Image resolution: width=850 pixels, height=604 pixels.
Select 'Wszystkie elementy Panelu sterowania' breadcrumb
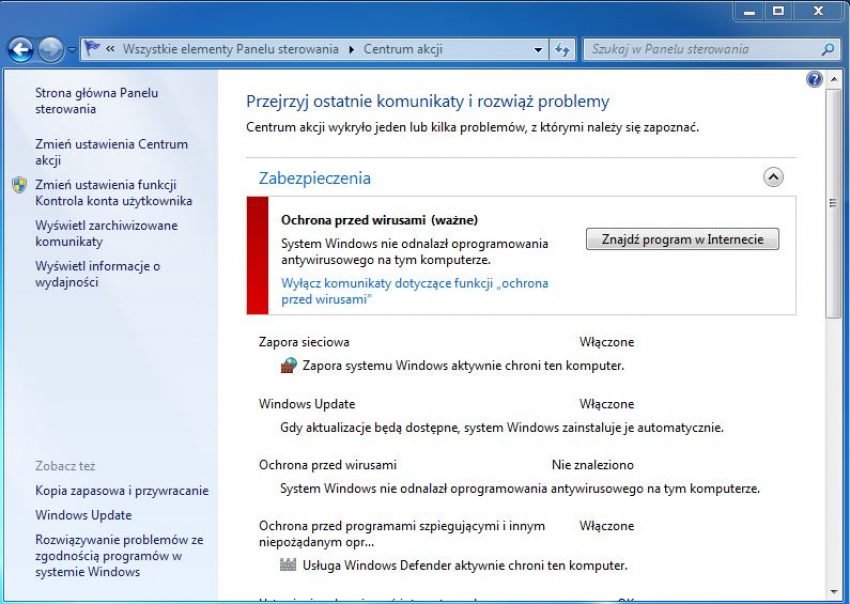(x=230, y=49)
